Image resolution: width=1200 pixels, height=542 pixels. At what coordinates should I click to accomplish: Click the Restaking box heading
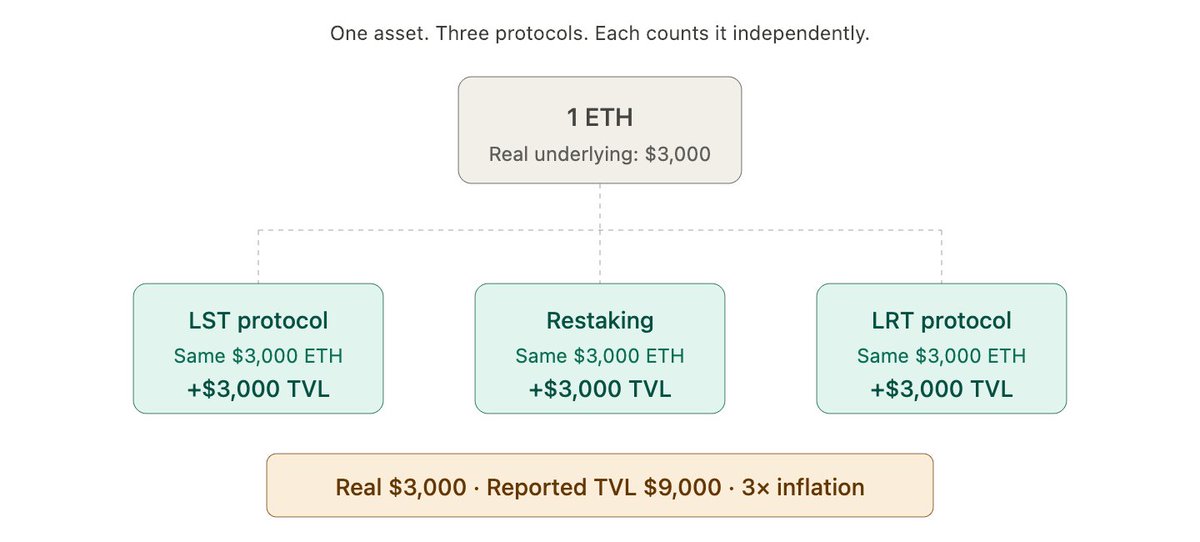coord(600,321)
